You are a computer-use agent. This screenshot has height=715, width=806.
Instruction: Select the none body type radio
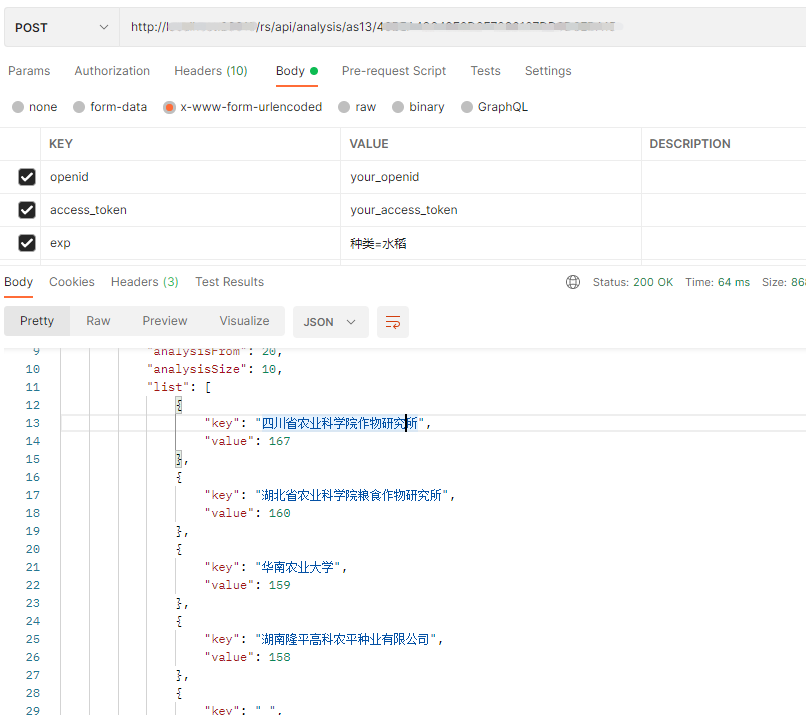click(x=18, y=107)
